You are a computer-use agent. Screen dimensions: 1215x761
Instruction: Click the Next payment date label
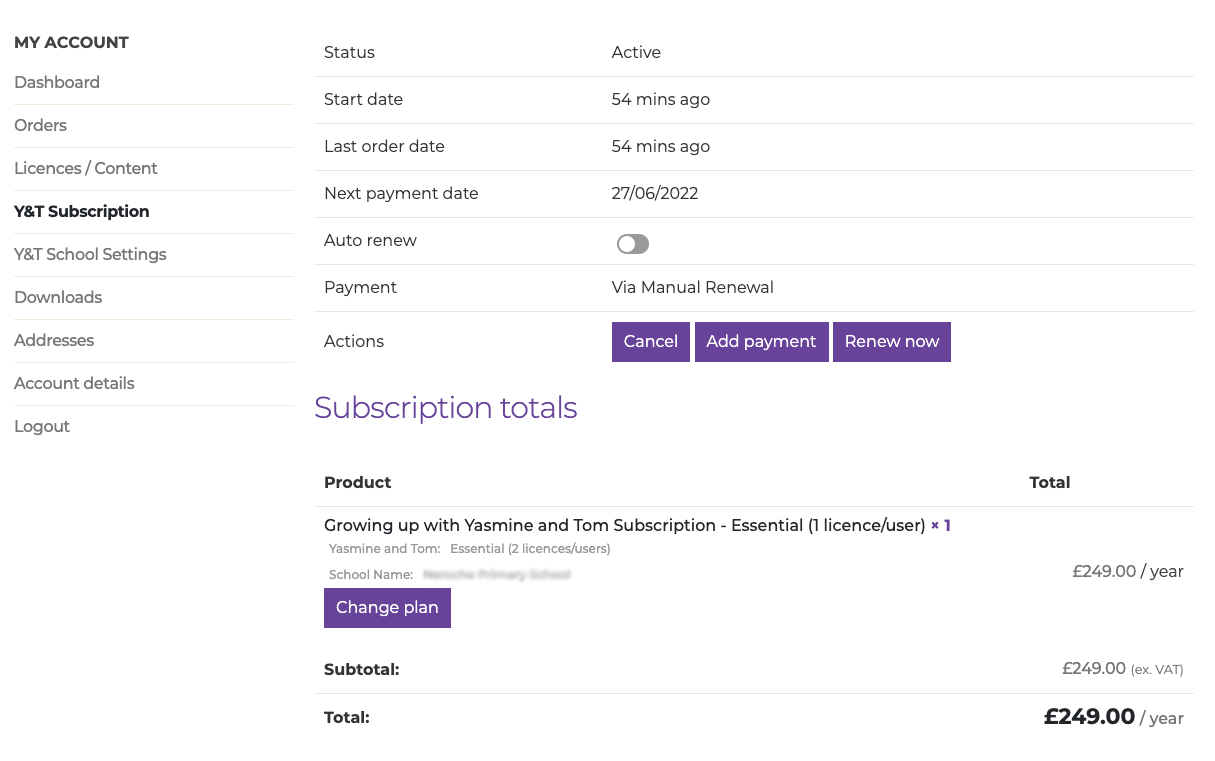(401, 193)
